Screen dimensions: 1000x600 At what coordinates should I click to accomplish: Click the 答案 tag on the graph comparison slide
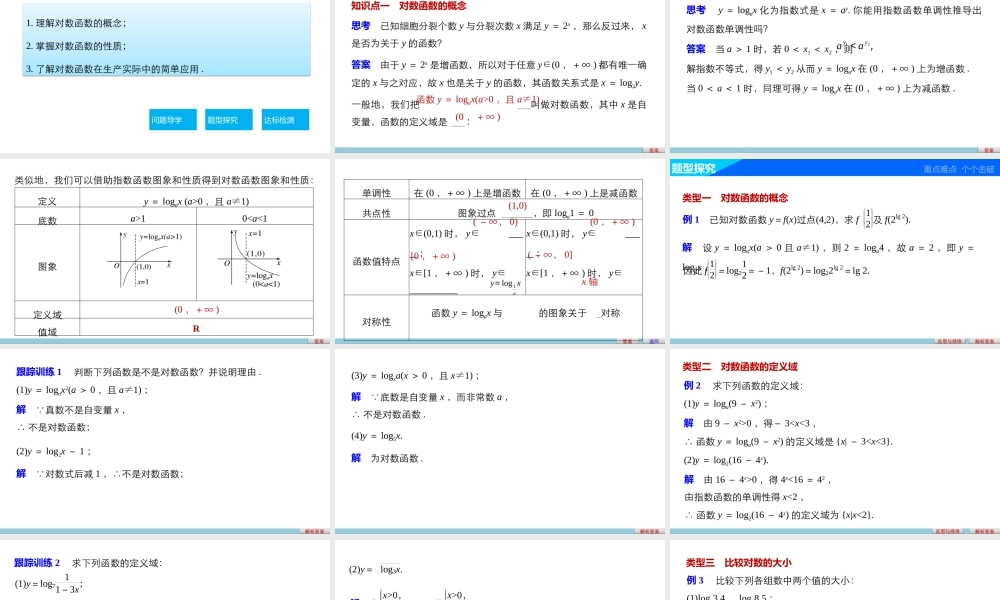point(320,340)
